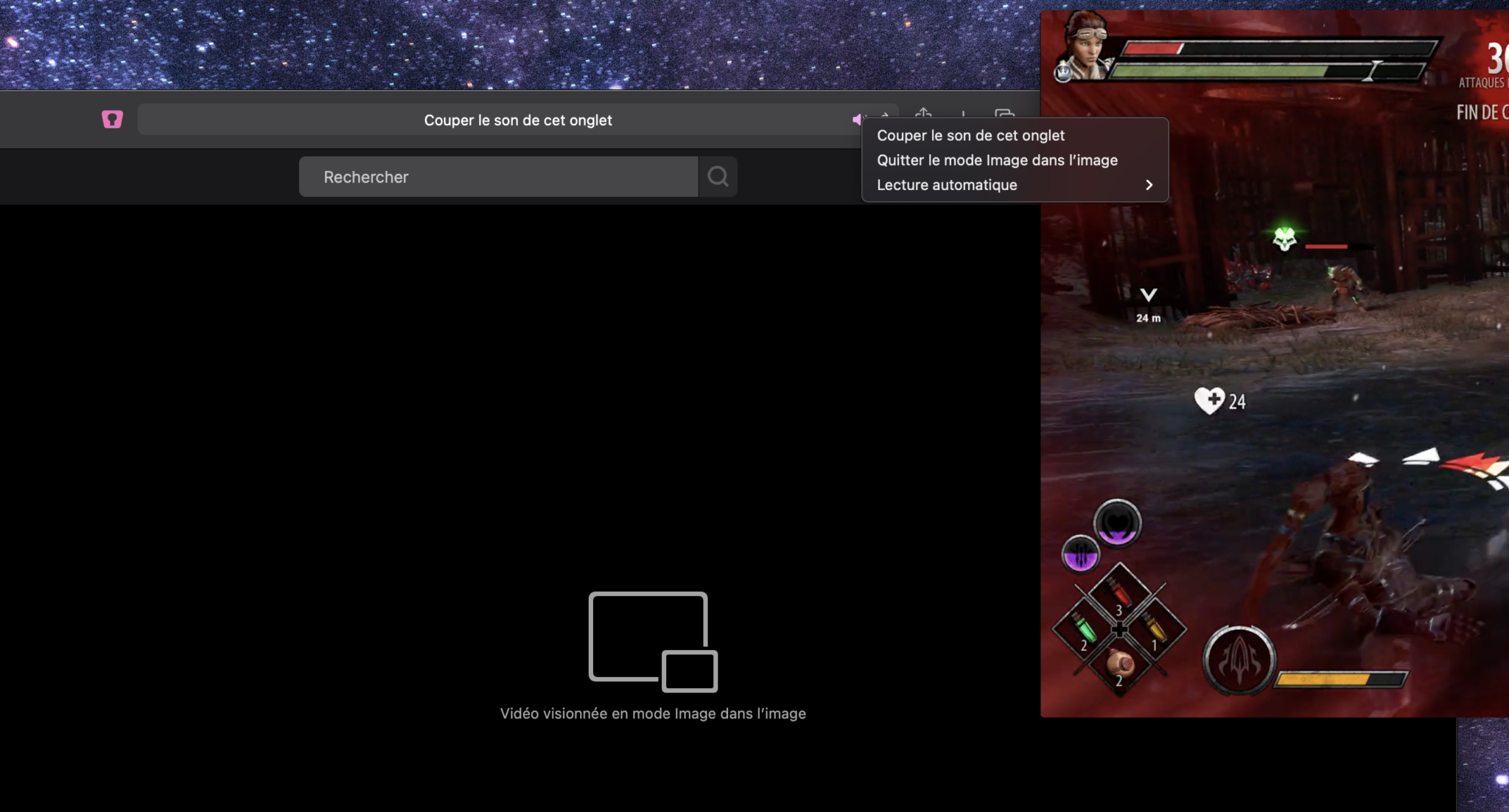The width and height of the screenshot is (1509, 812).
Task: Click the Rechercher search input field
Action: point(498,176)
